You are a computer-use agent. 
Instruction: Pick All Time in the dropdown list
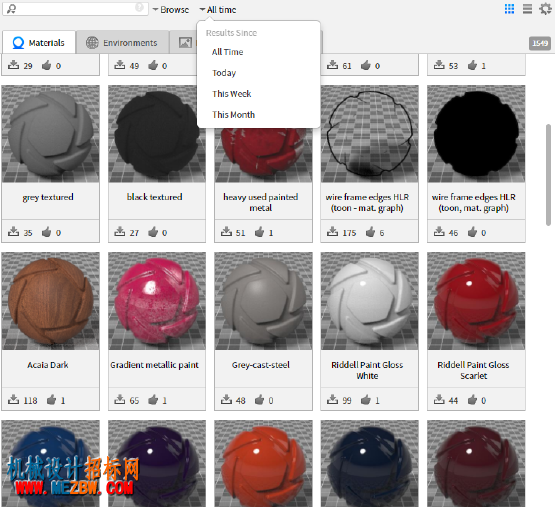(227, 52)
